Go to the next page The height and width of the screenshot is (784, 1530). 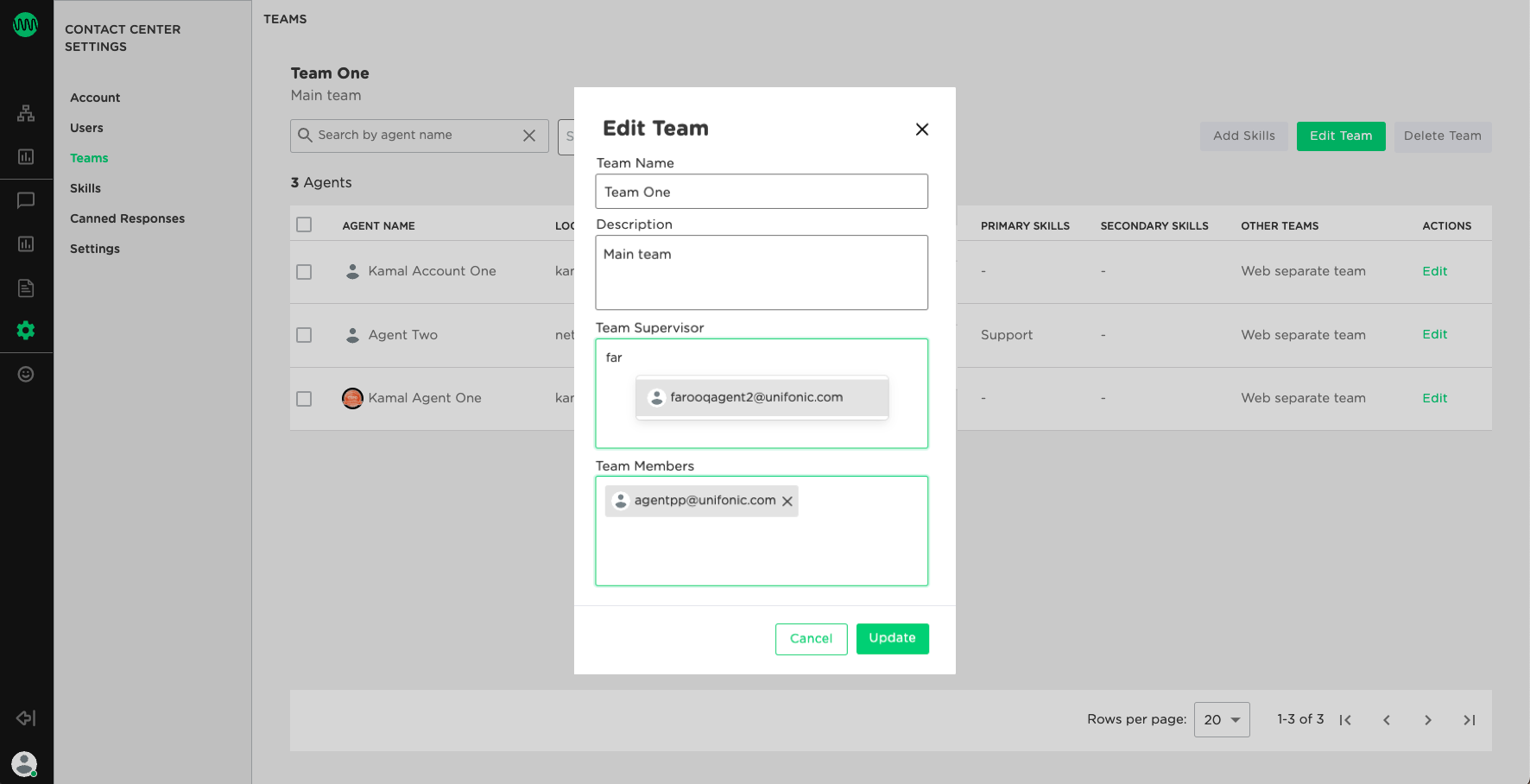pyautogui.click(x=1428, y=720)
